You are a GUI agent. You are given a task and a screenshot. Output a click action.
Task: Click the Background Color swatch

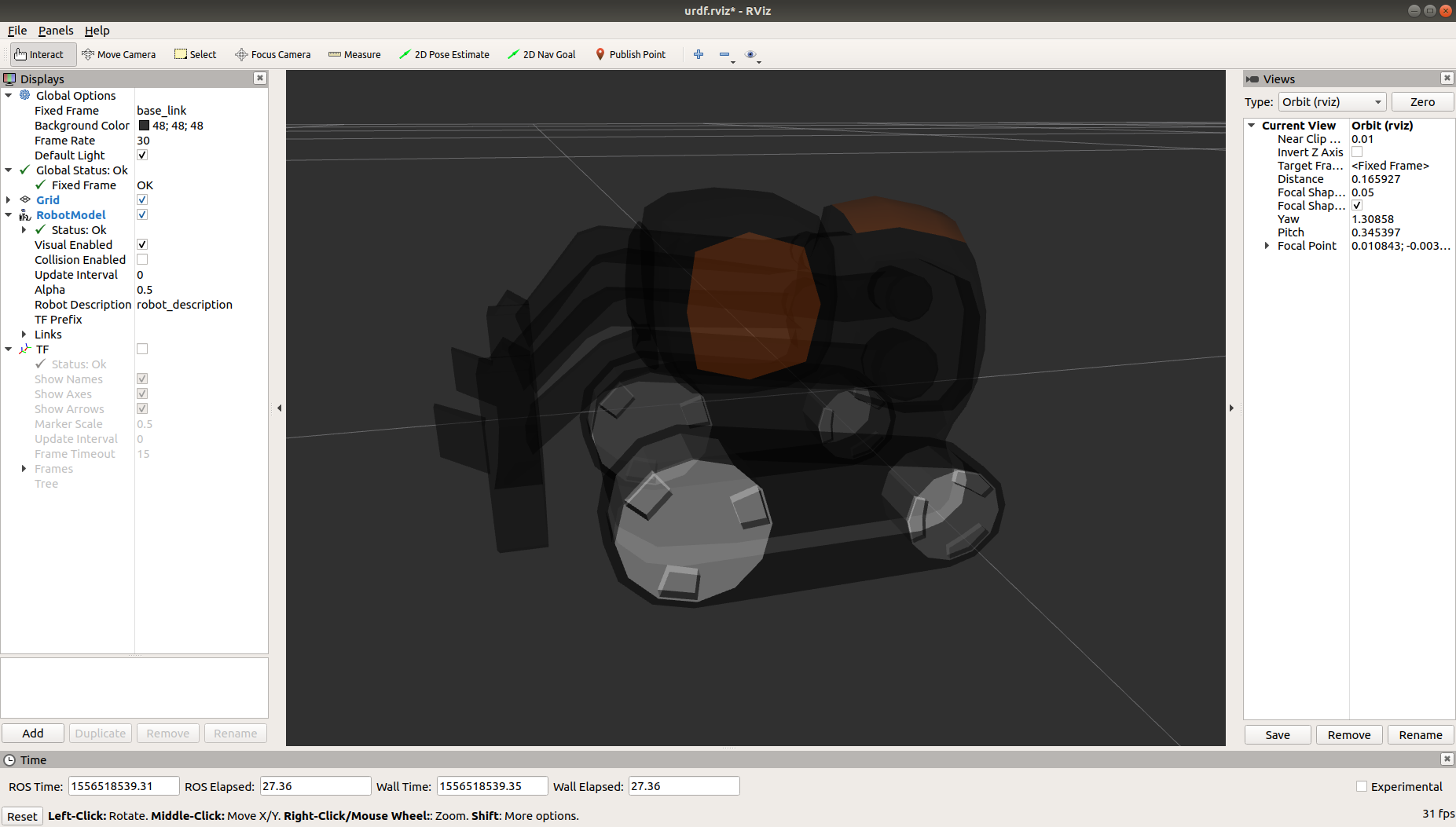tap(144, 126)
